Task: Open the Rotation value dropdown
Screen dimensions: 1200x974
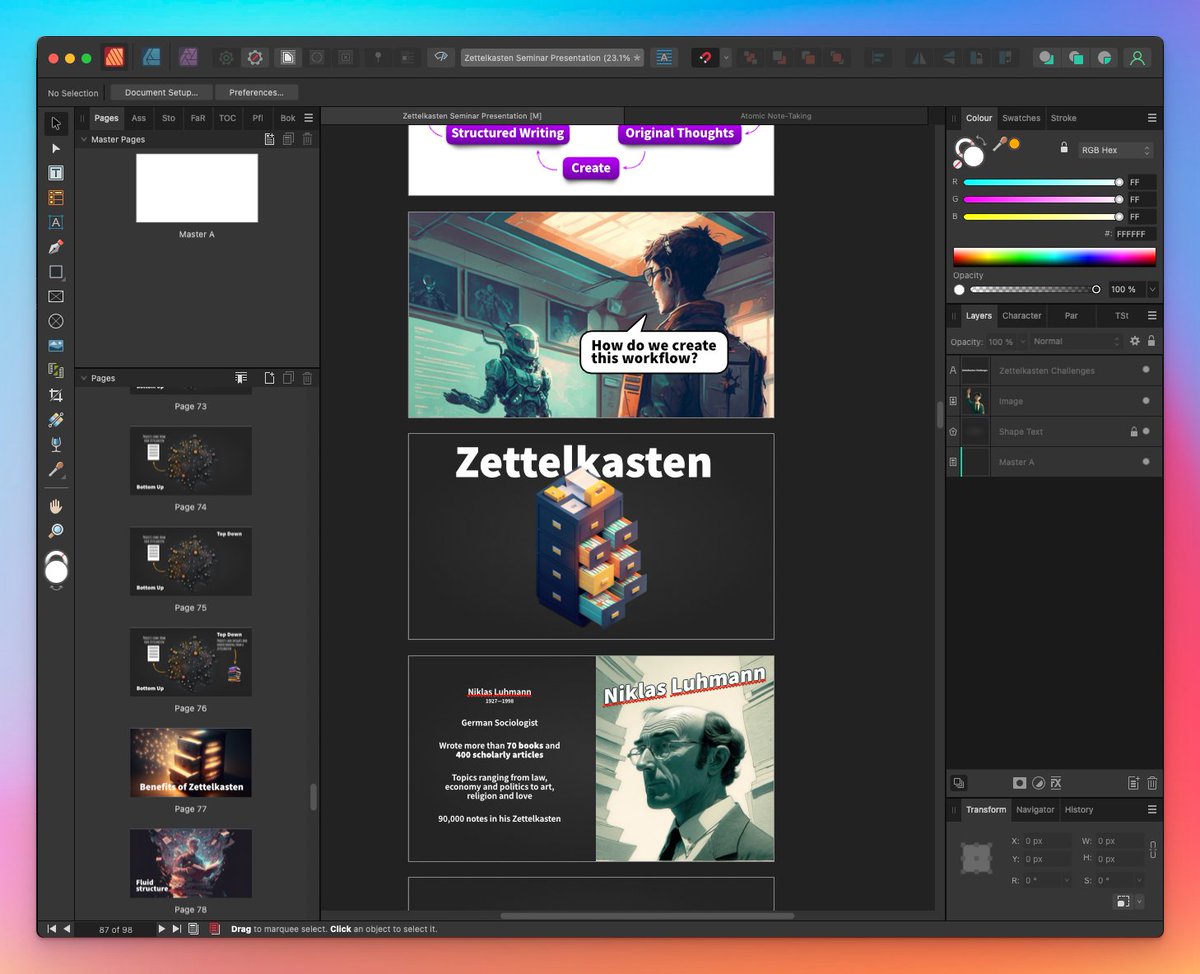Action: coord(1067,880)
